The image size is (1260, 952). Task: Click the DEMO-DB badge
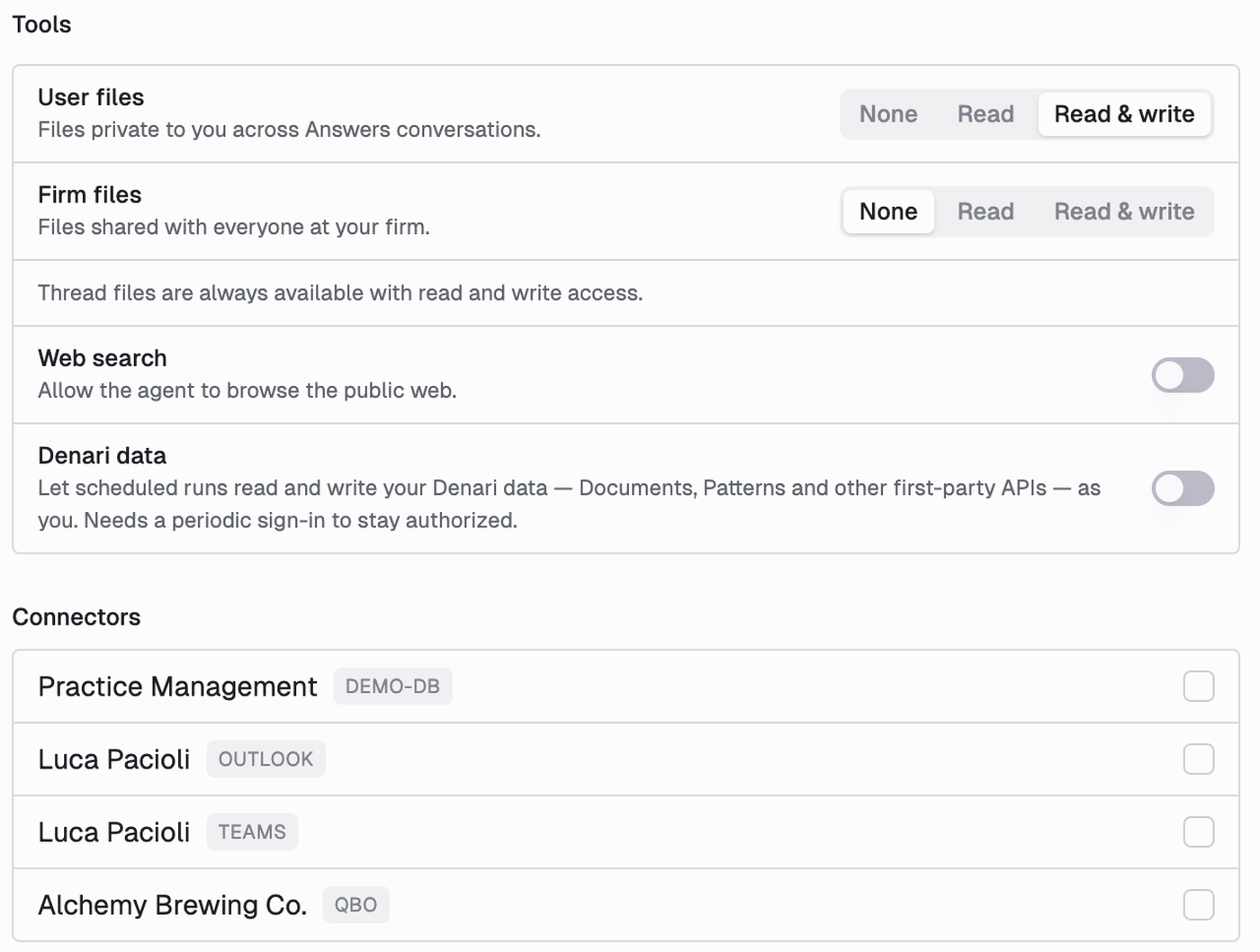(x=392, y=687)
